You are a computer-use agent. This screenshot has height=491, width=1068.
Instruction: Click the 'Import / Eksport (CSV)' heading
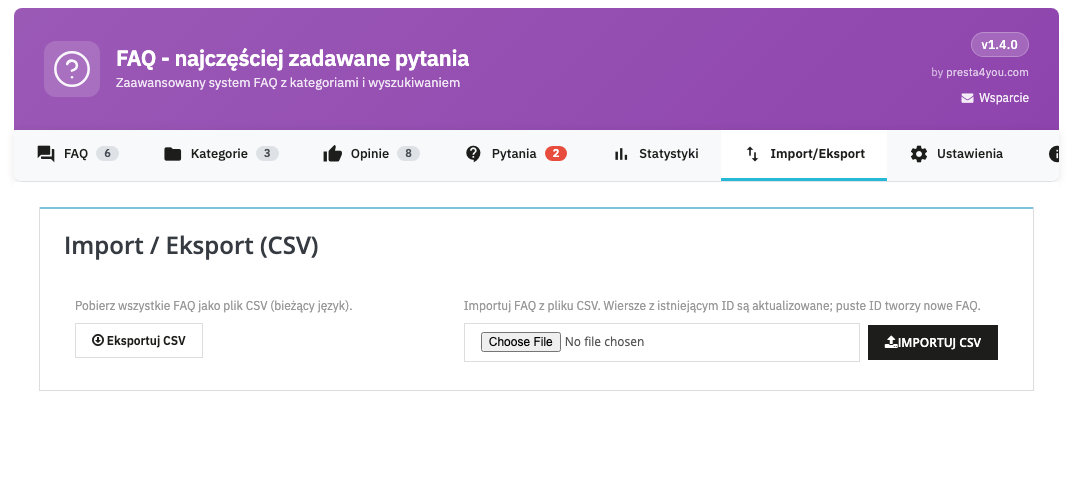pos(191,246)
